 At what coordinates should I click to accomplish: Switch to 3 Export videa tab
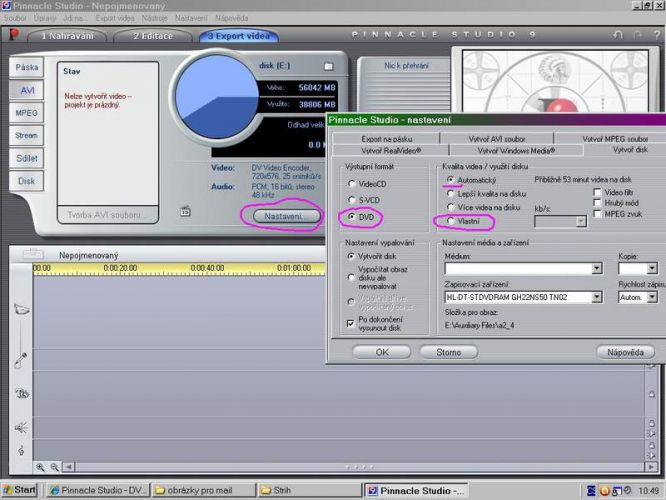coord(239,36)
